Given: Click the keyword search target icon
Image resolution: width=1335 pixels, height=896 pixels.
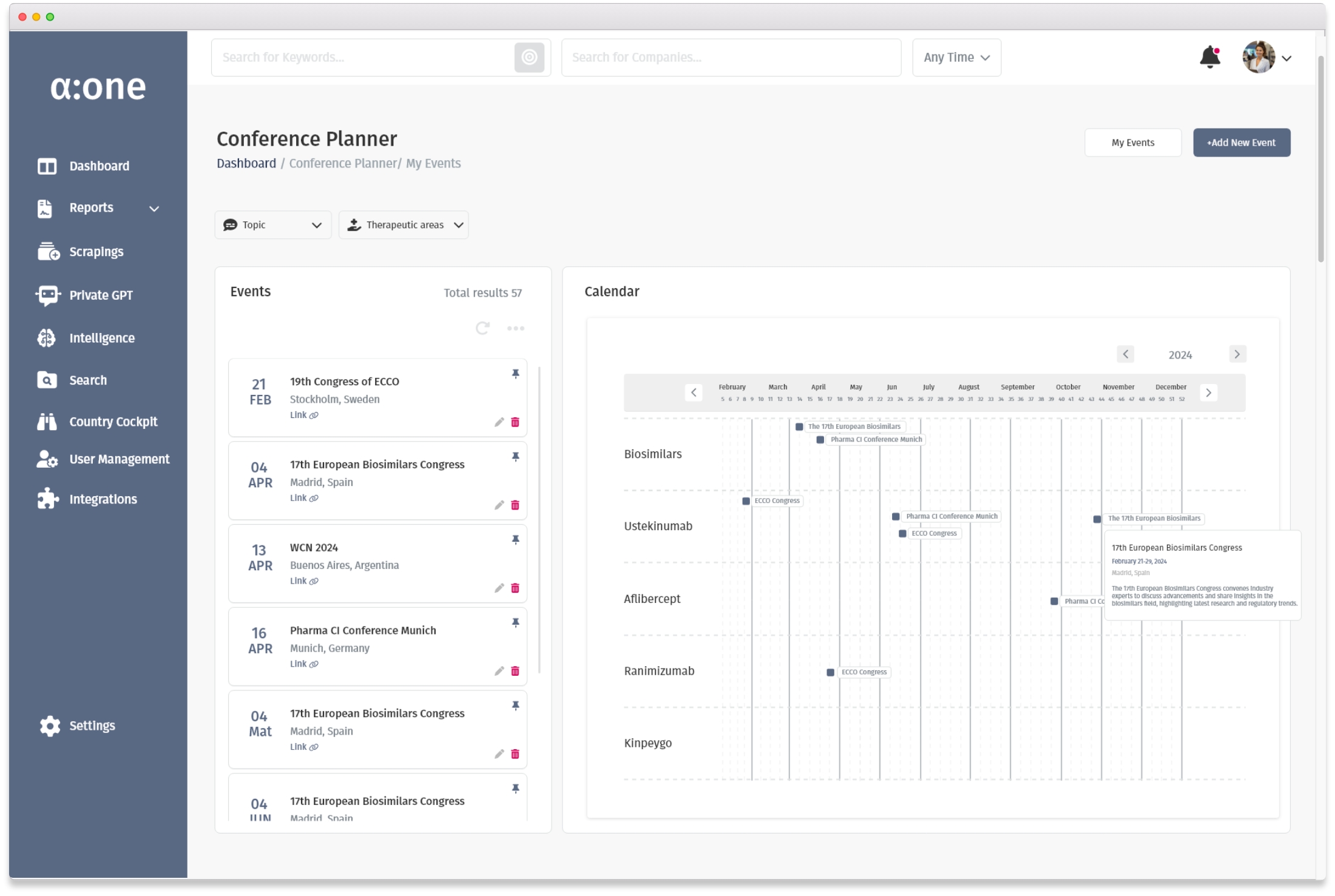Looking at the screenshot, I should (529, 58).
